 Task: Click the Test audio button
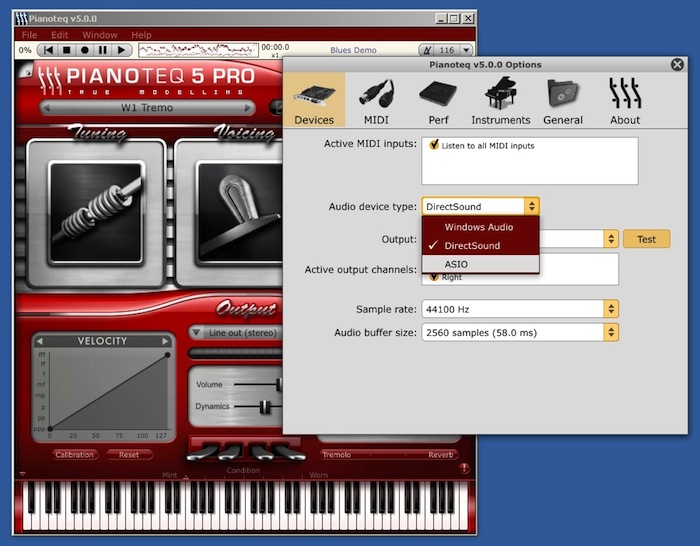[x=646, y=239]
